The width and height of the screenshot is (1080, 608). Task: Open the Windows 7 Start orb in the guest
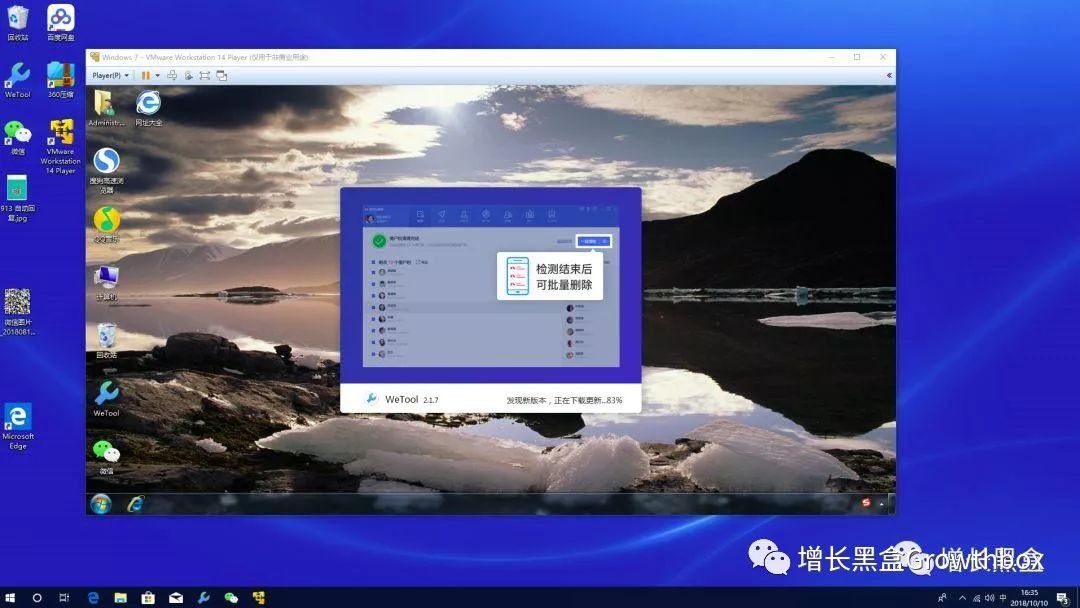pos(101,504)
